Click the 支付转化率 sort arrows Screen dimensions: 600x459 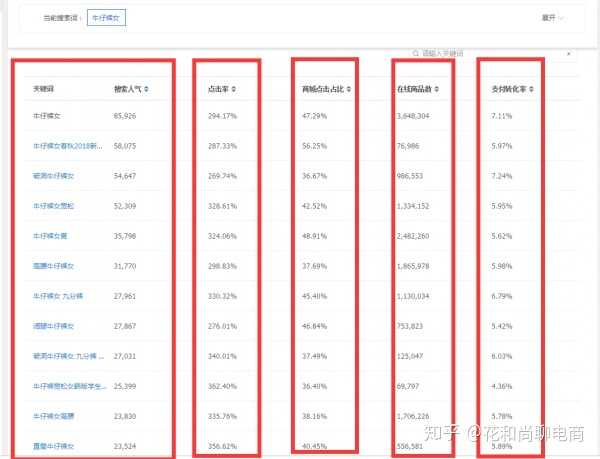pos(531,89)
